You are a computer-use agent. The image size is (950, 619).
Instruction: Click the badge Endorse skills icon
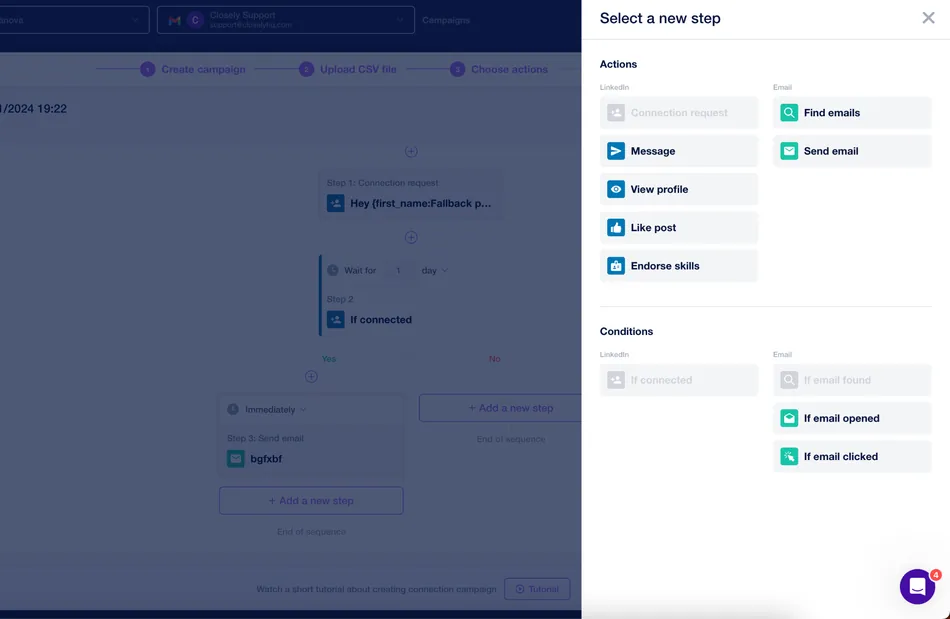(616, 265)
